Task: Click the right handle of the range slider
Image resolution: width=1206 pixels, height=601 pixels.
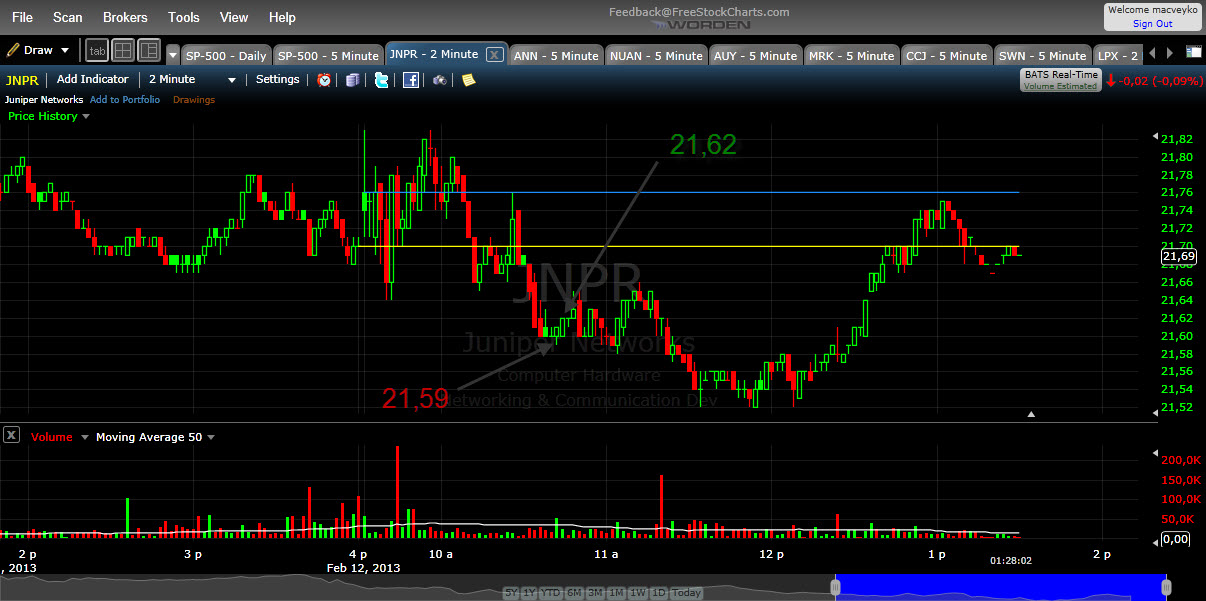Action: 1165,587
